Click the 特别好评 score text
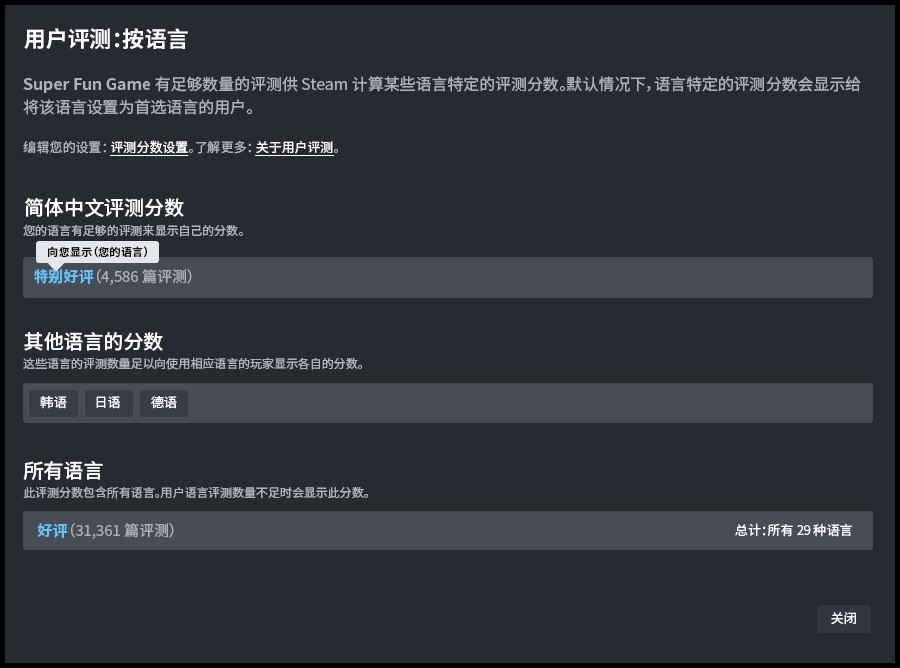Screen dimensions: 900x668 click(64, 276)
